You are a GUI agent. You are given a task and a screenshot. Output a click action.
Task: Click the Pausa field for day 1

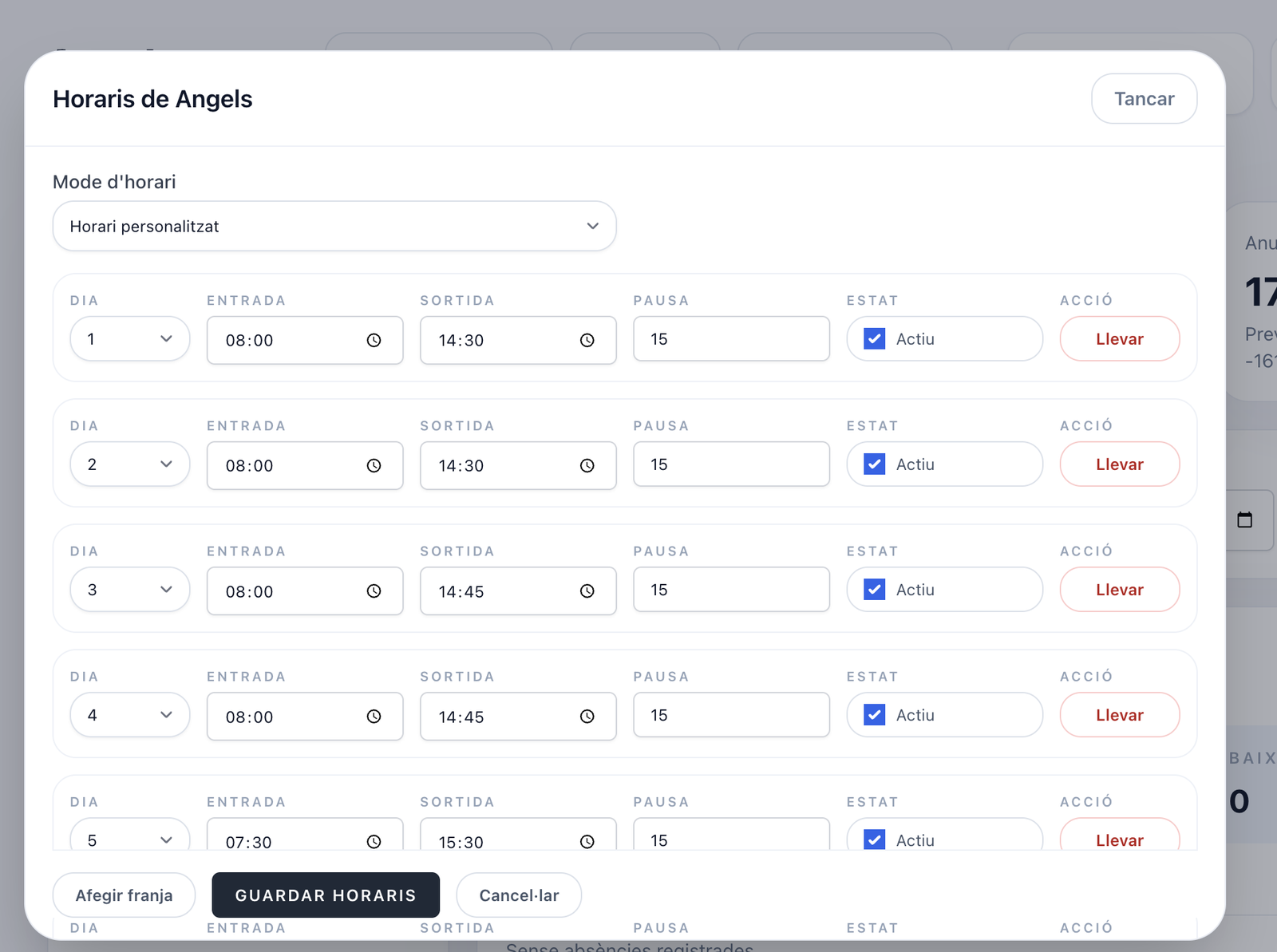click(731, 339)
